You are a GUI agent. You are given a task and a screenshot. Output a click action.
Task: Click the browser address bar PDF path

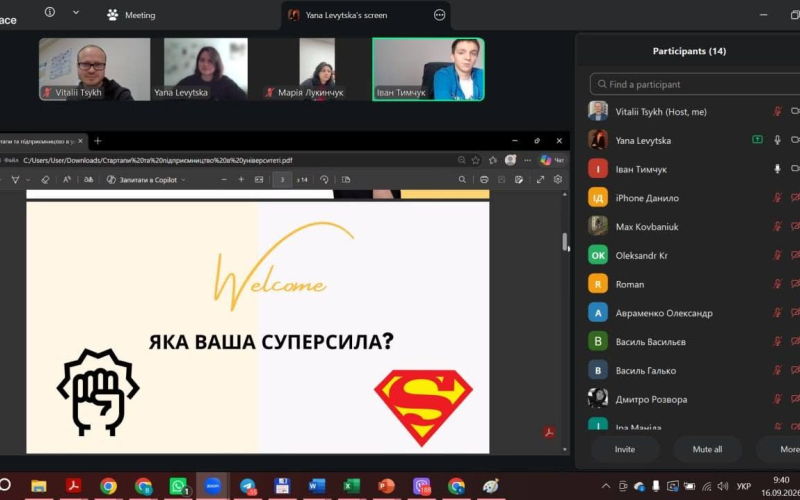[158, 160]
